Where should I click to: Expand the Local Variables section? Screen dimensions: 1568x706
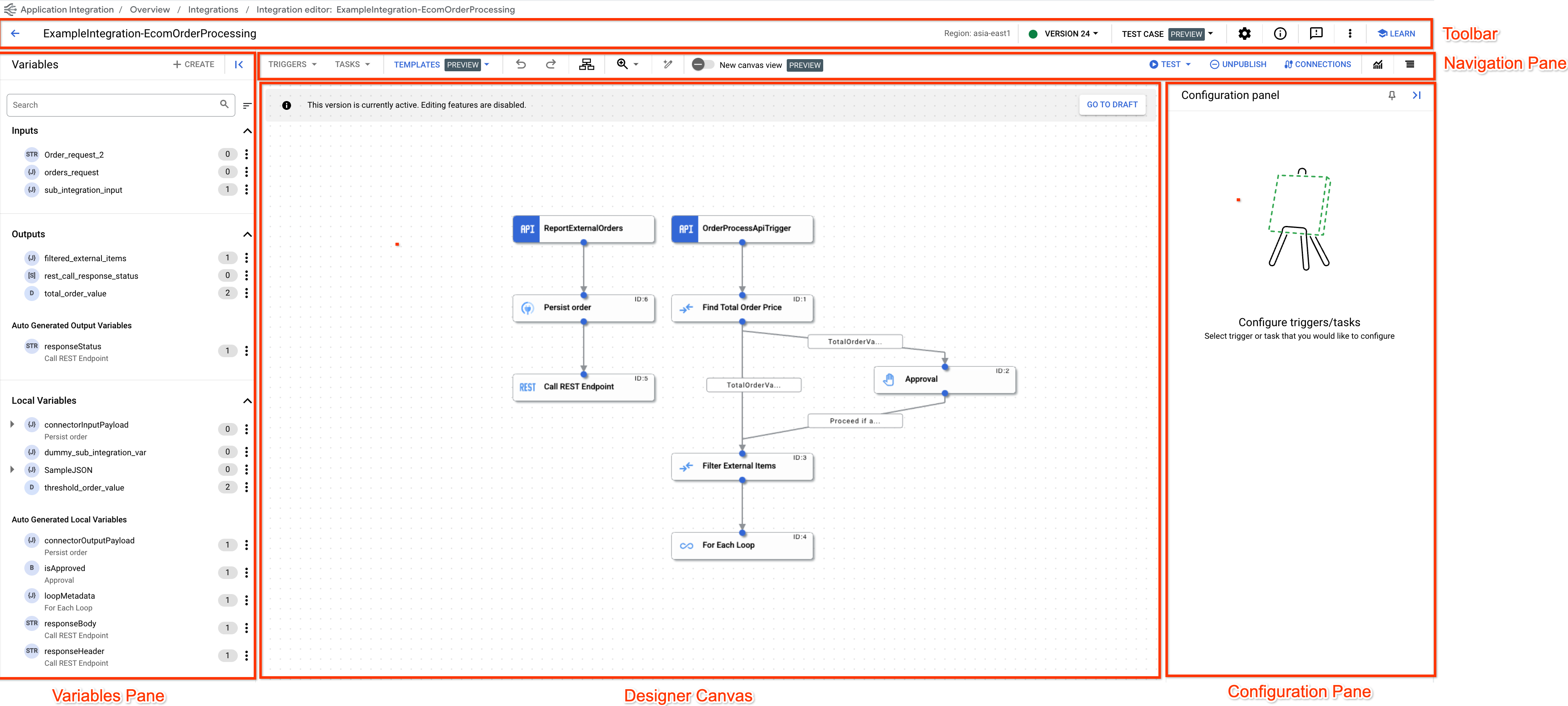click(x=248, y=400)
